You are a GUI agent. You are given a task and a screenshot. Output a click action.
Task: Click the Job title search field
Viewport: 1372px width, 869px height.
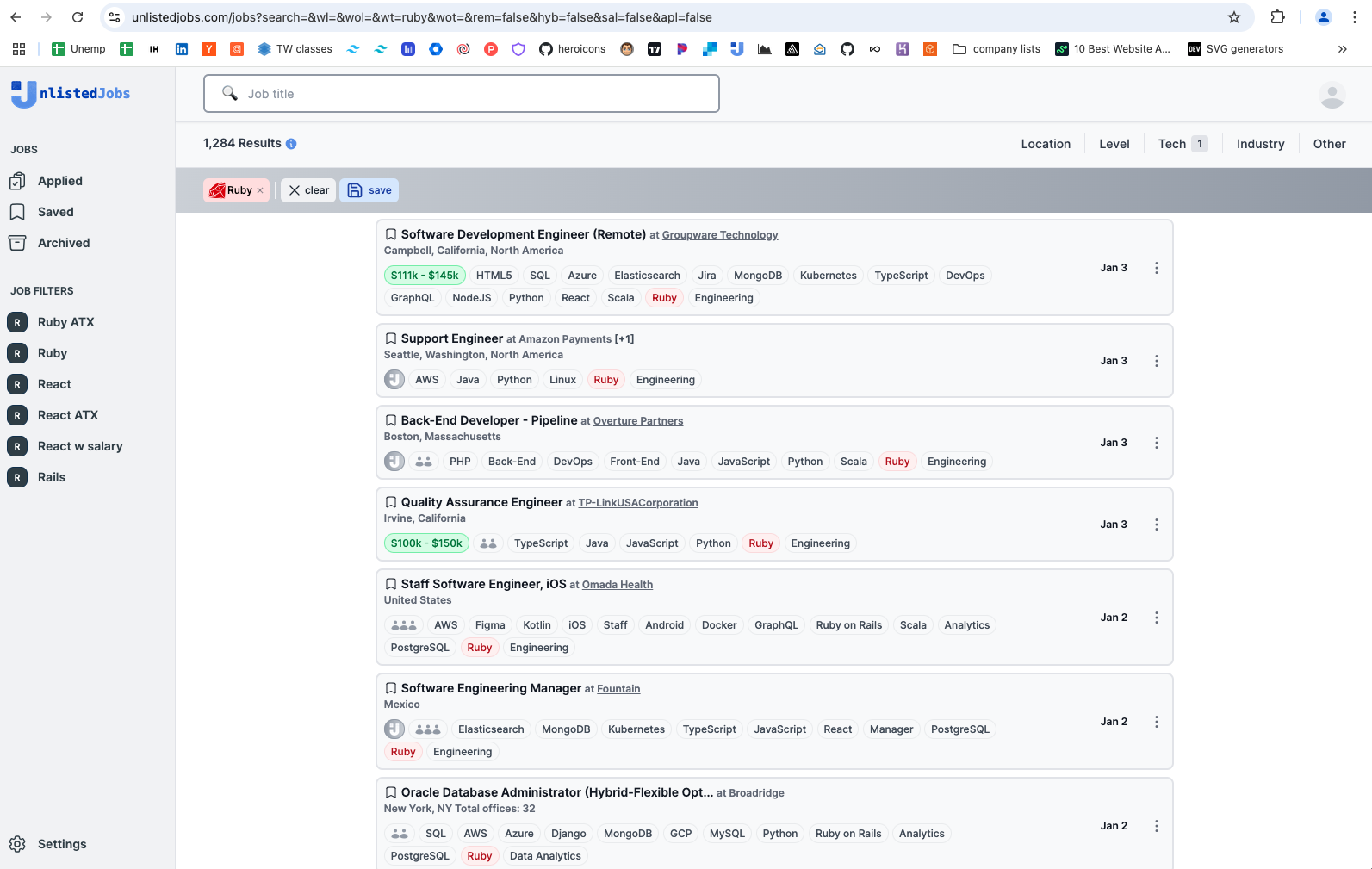462,93
